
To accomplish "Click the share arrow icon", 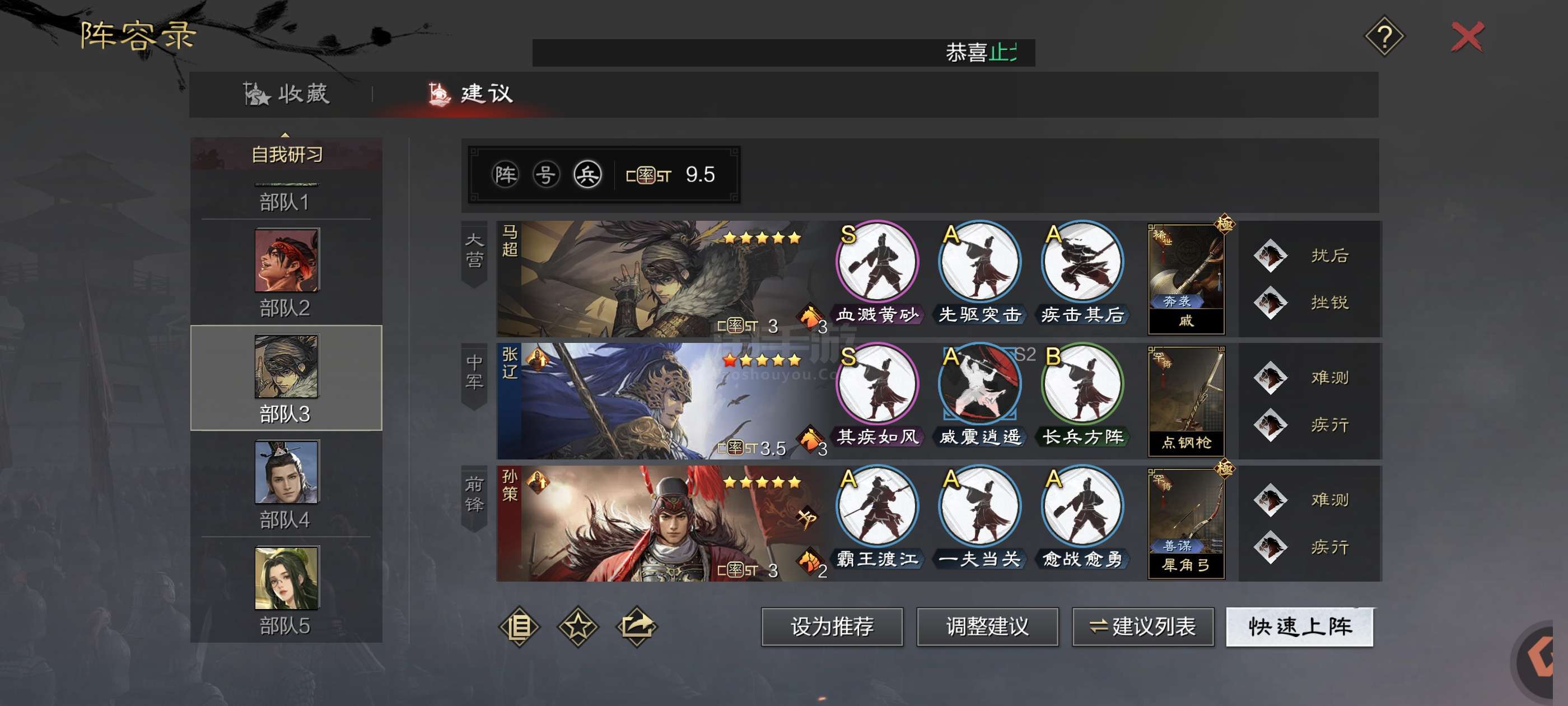I will (x=637, y=626).
